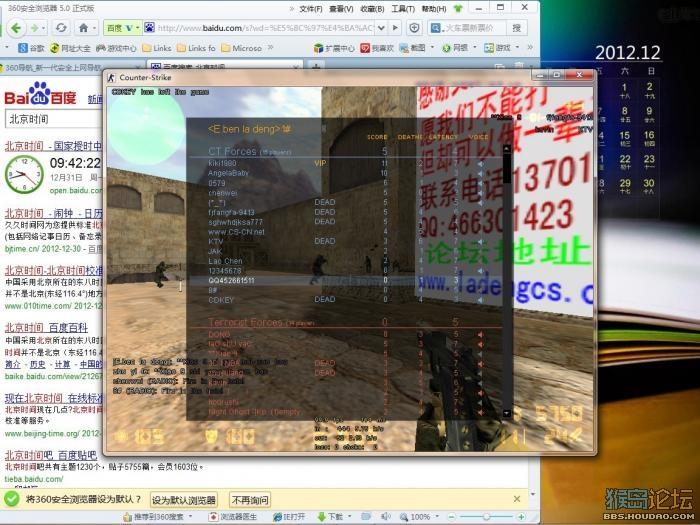Image resolution: width=700 pixels, height=525 pixels.
Task: Open the 工具(T) menu
Action: (403, 8)
